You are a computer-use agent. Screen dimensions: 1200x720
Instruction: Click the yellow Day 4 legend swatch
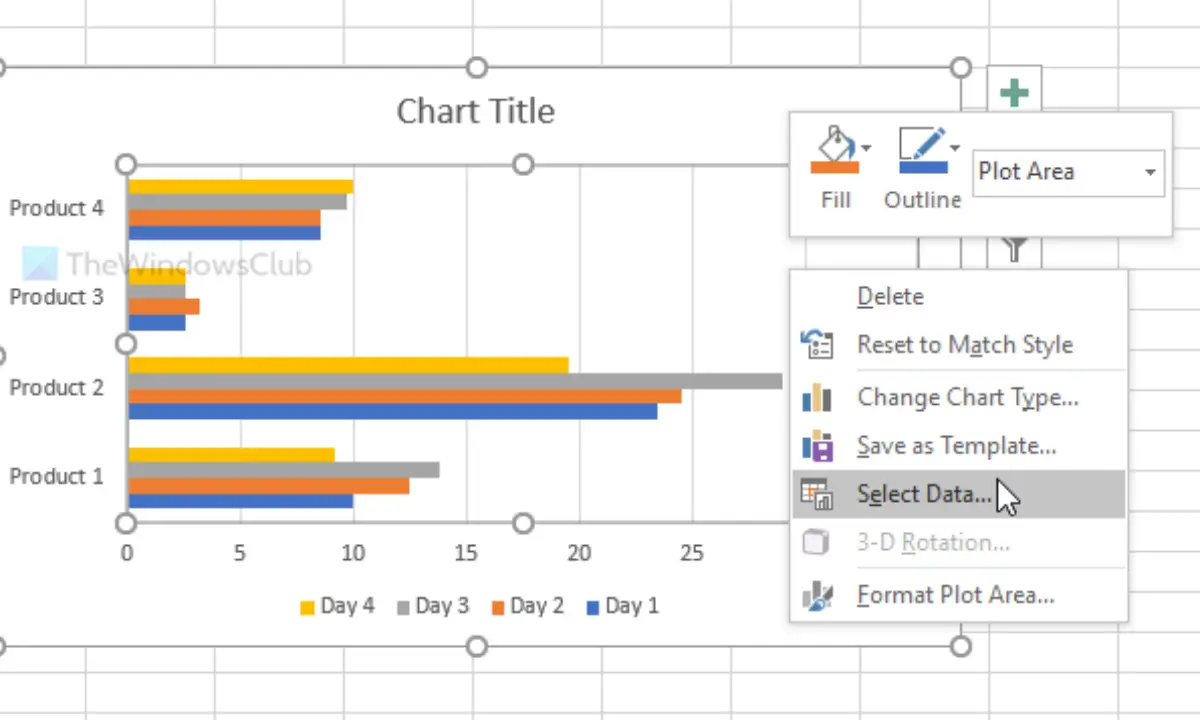pos(308,607)
